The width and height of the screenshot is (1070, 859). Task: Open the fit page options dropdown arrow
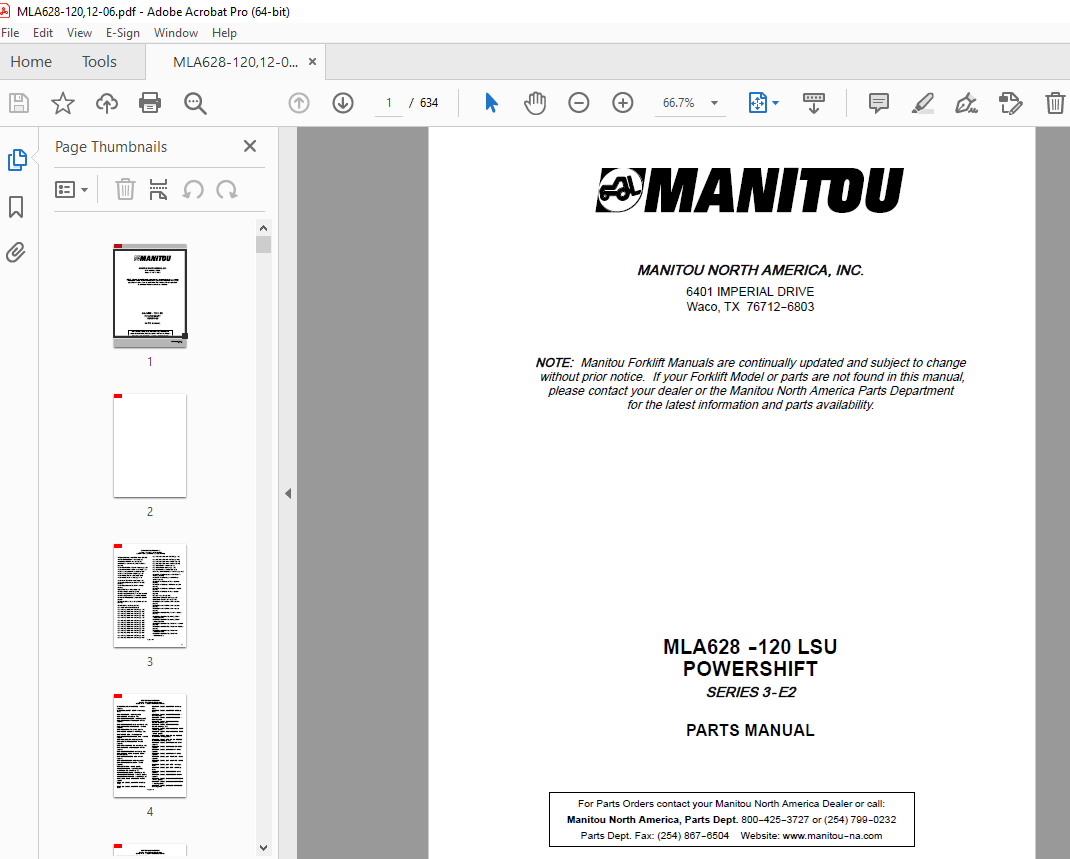(776, 103)
